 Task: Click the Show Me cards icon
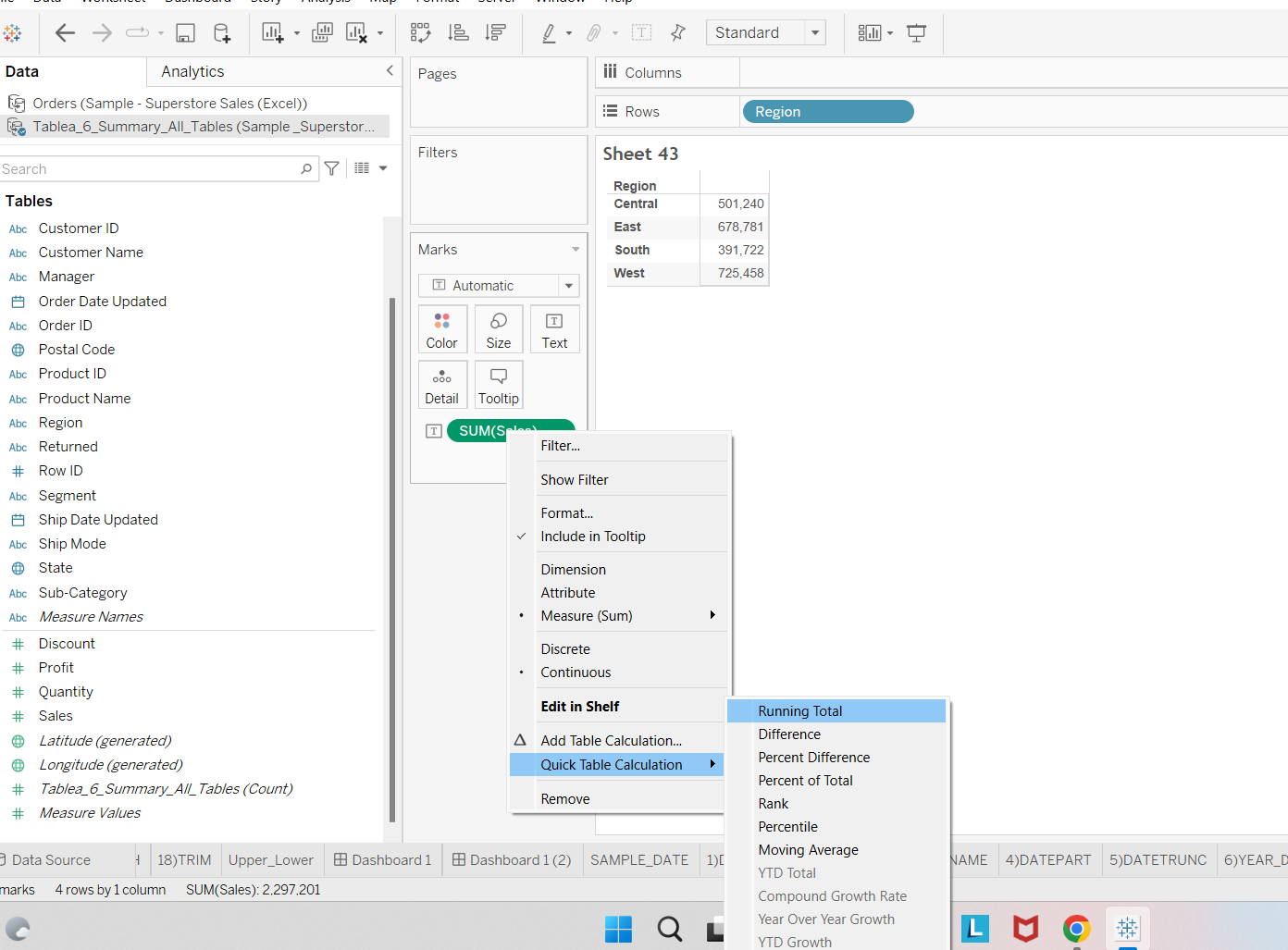870,33
